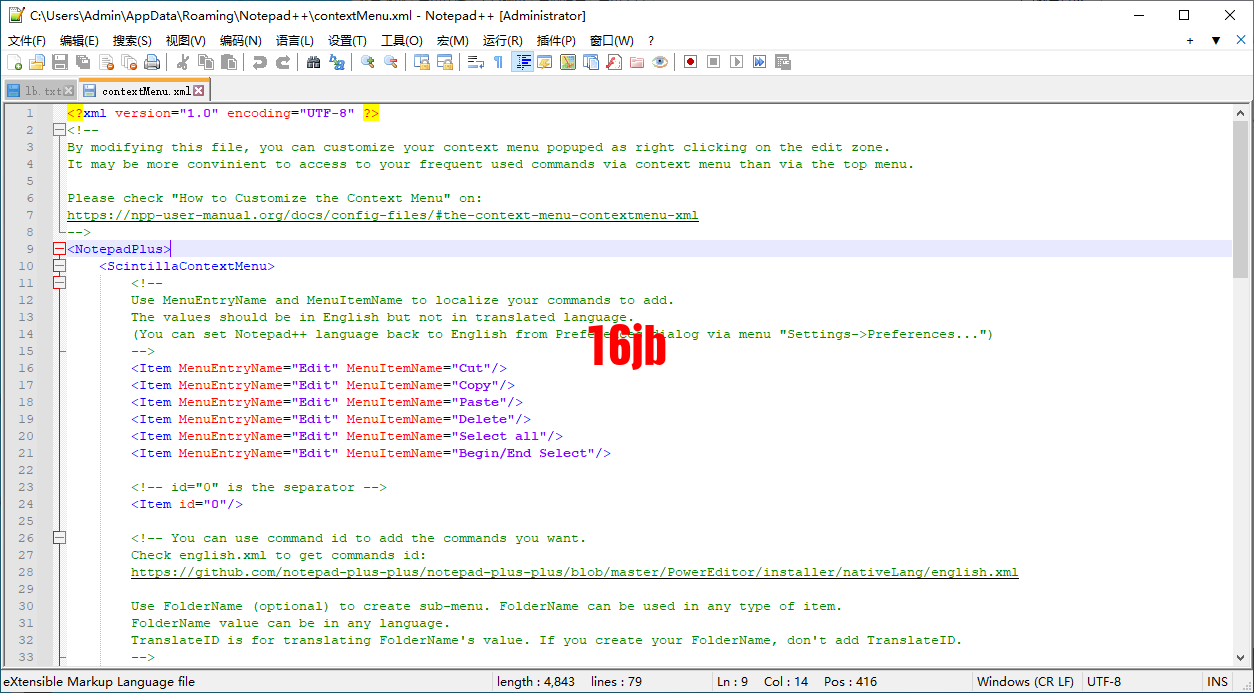Open the 编码(N) encoding menu
Image resolution: width=1254 pixels, height=693 pixels.
point(240,41)
